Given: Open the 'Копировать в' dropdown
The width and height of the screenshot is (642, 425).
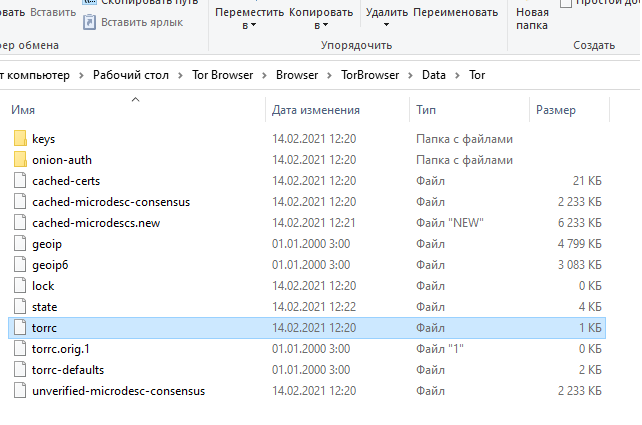Looking at the screenshot, I should (x=320, y=18).
